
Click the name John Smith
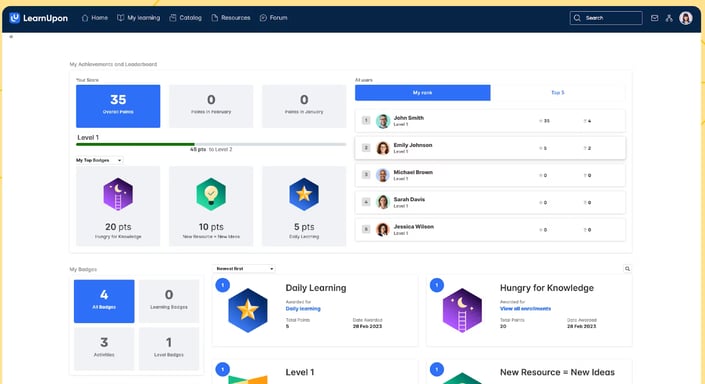(409, 118)
